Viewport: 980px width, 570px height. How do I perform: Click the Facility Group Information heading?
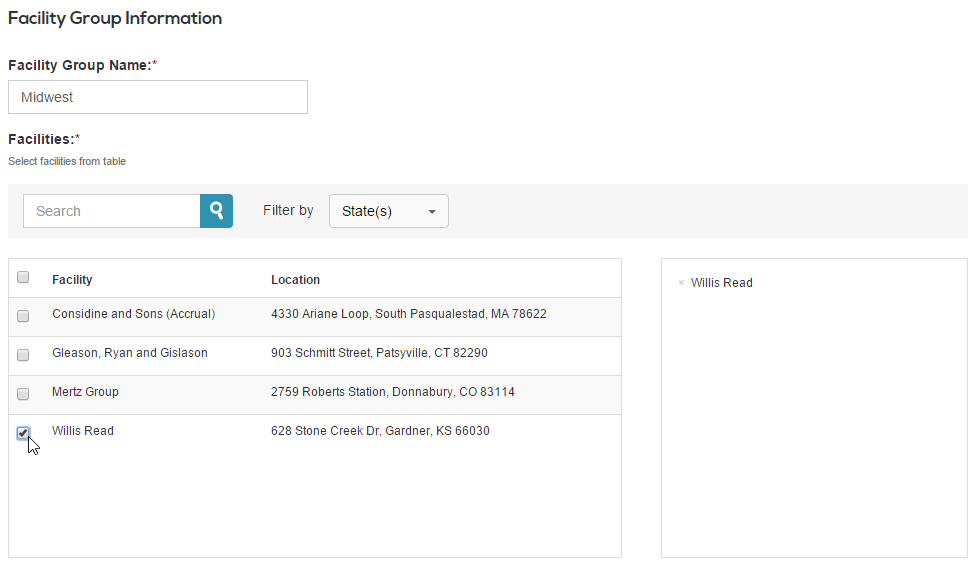tap(115, 18)
